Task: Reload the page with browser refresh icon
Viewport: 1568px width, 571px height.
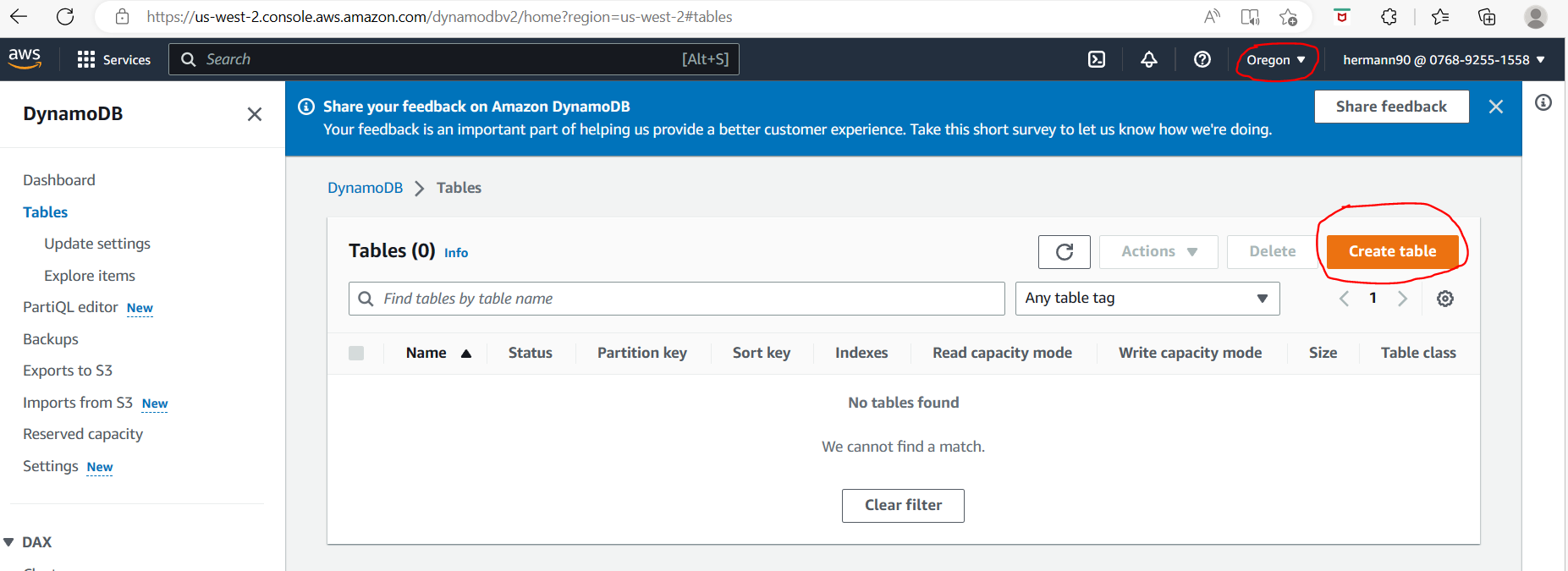Action: [65, 16]
